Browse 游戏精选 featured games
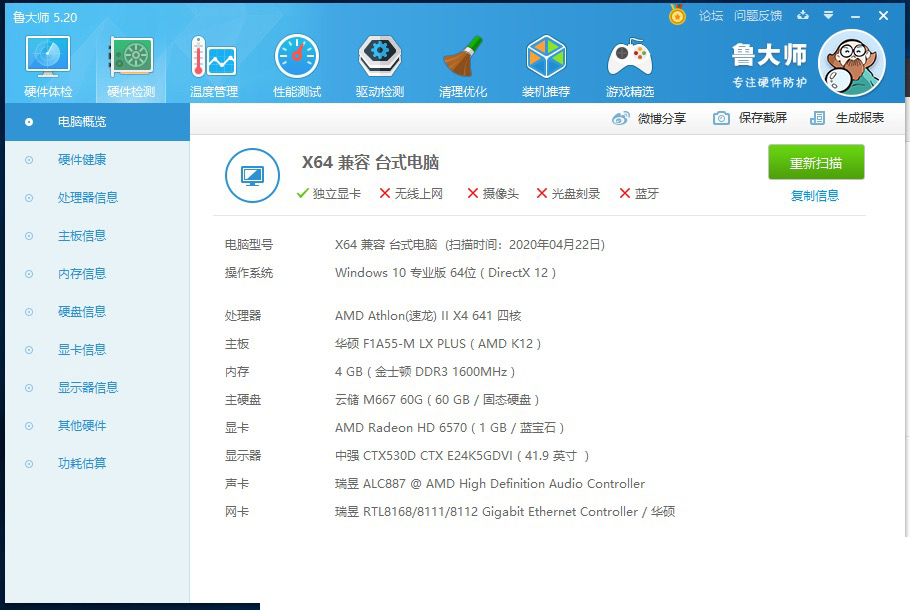The width and height of the screenshot is (910, 610). pyautogui.click(x=629, y=63)
